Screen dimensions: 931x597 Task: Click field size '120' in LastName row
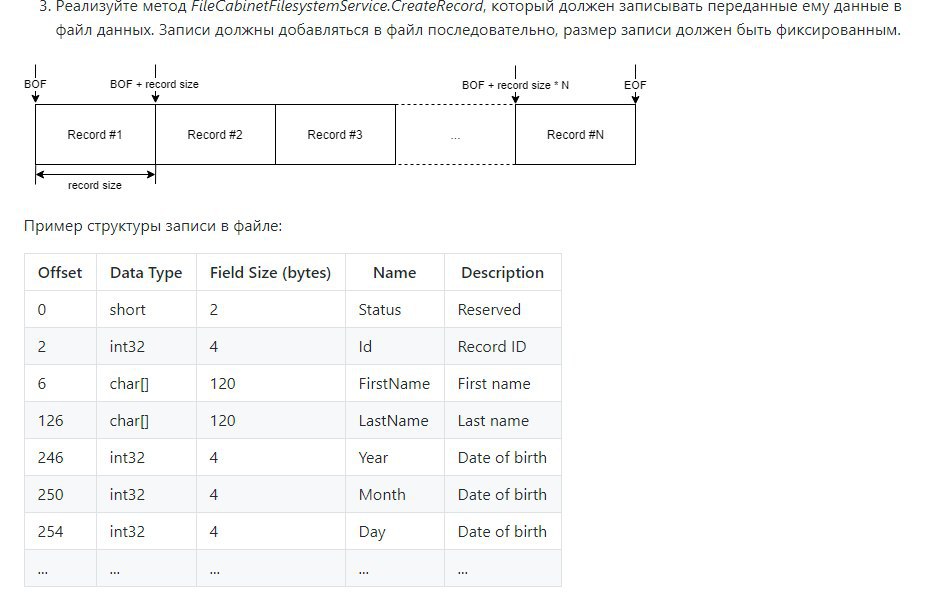pos(271,421)
